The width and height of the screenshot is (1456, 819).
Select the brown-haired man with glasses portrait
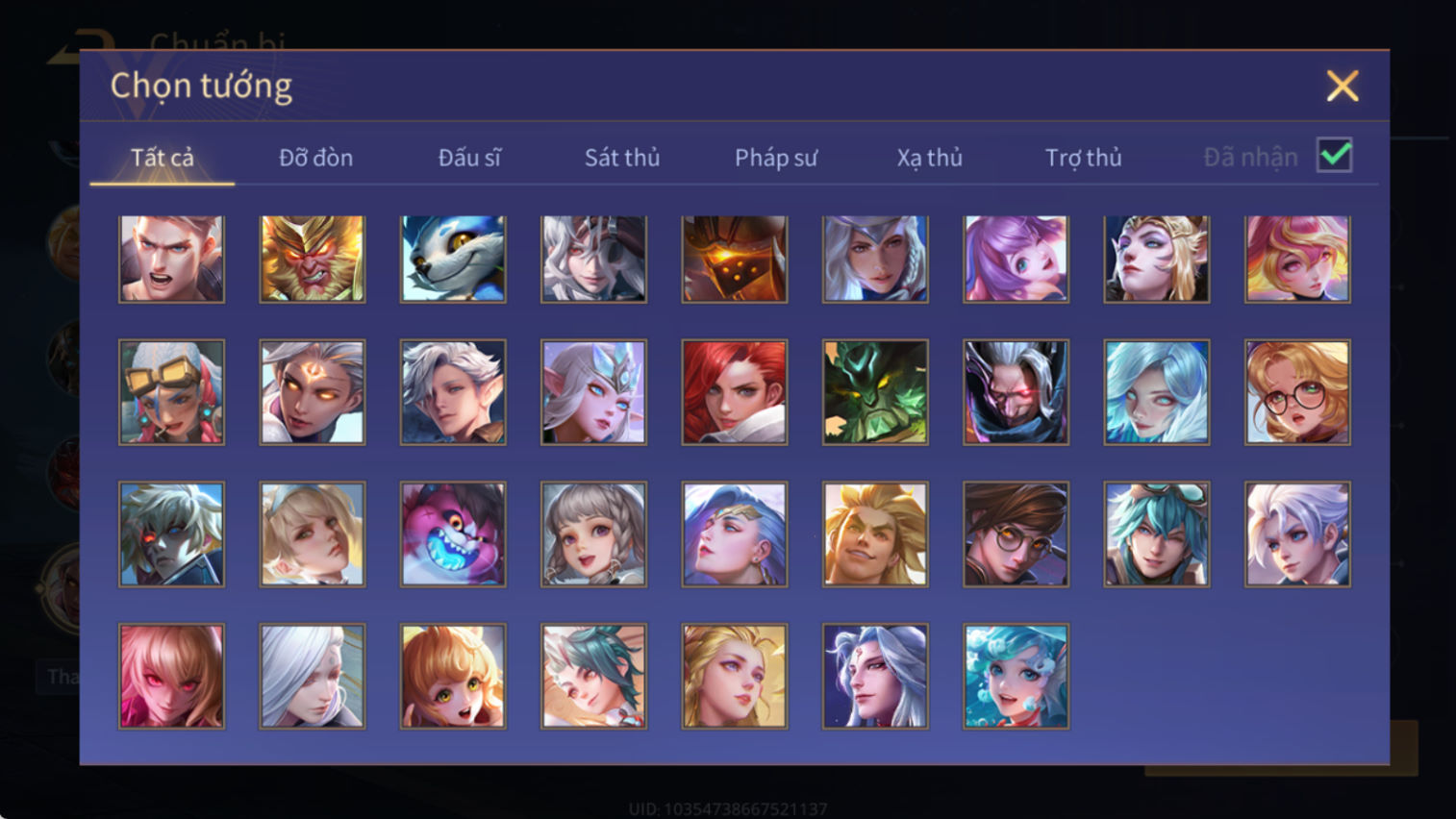pyautogui.click(x=1016, y=534)
